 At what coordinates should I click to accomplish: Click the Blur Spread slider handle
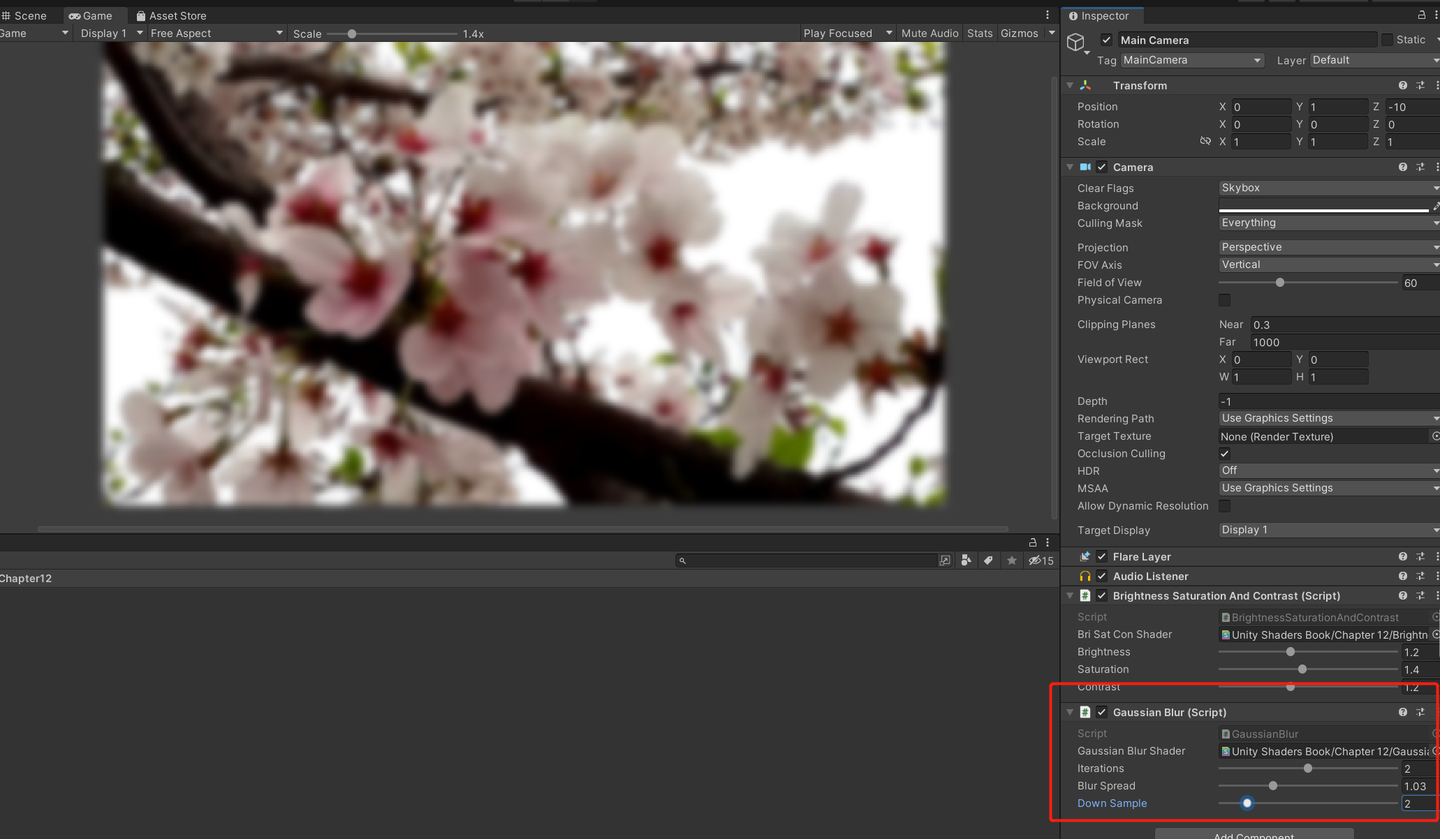point(1273,786)
